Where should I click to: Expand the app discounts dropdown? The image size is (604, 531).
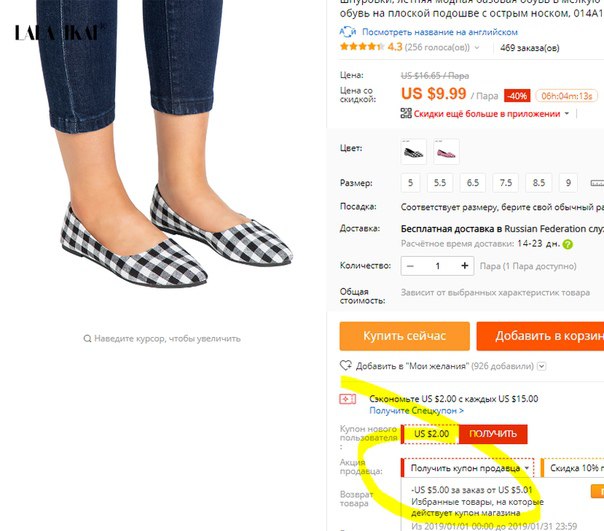pos(567,114)
